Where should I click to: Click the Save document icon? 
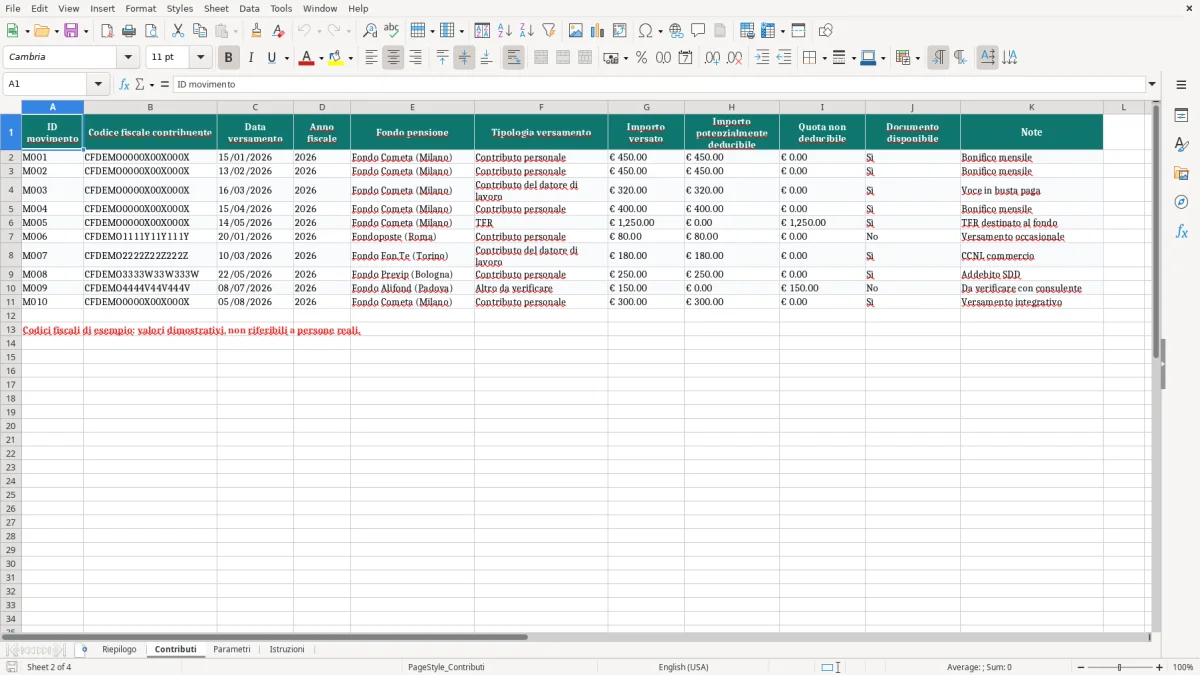coord(71,31)
